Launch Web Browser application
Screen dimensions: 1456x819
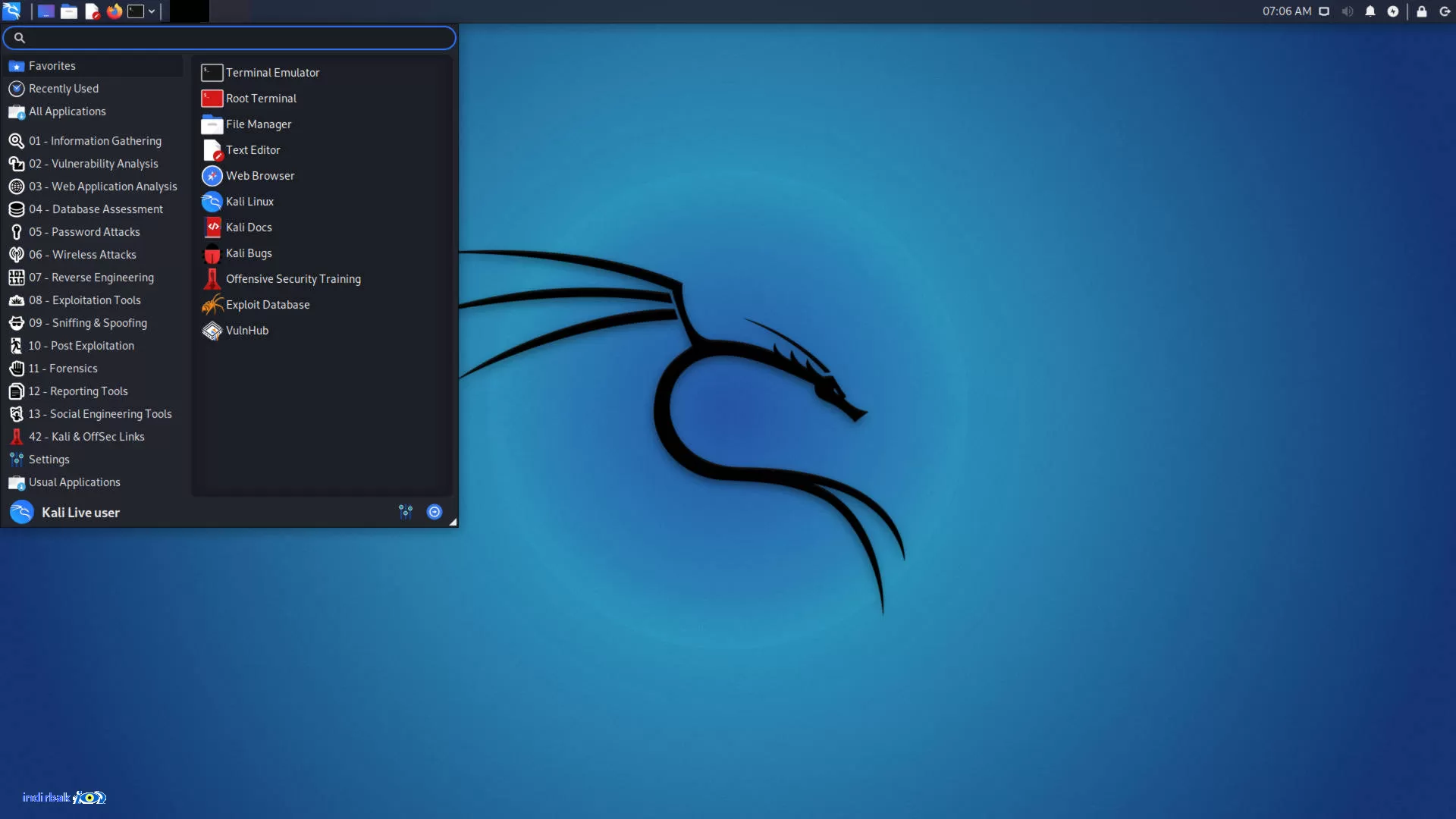coord(260,175)
